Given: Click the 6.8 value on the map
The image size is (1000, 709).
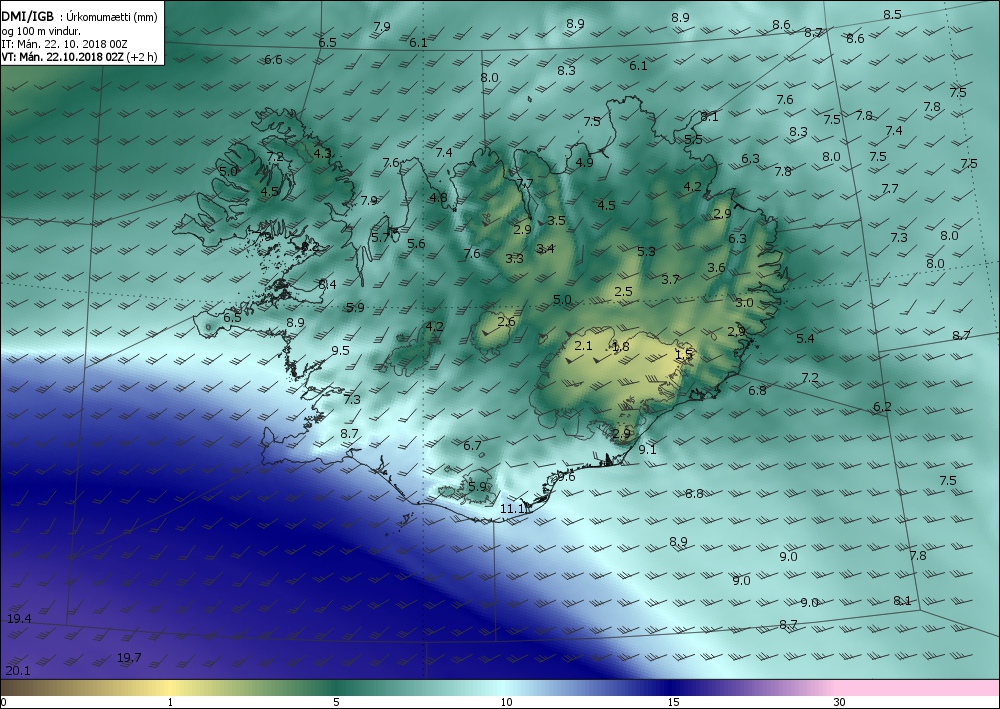Looking at the screenshot, I should (757, 390).
